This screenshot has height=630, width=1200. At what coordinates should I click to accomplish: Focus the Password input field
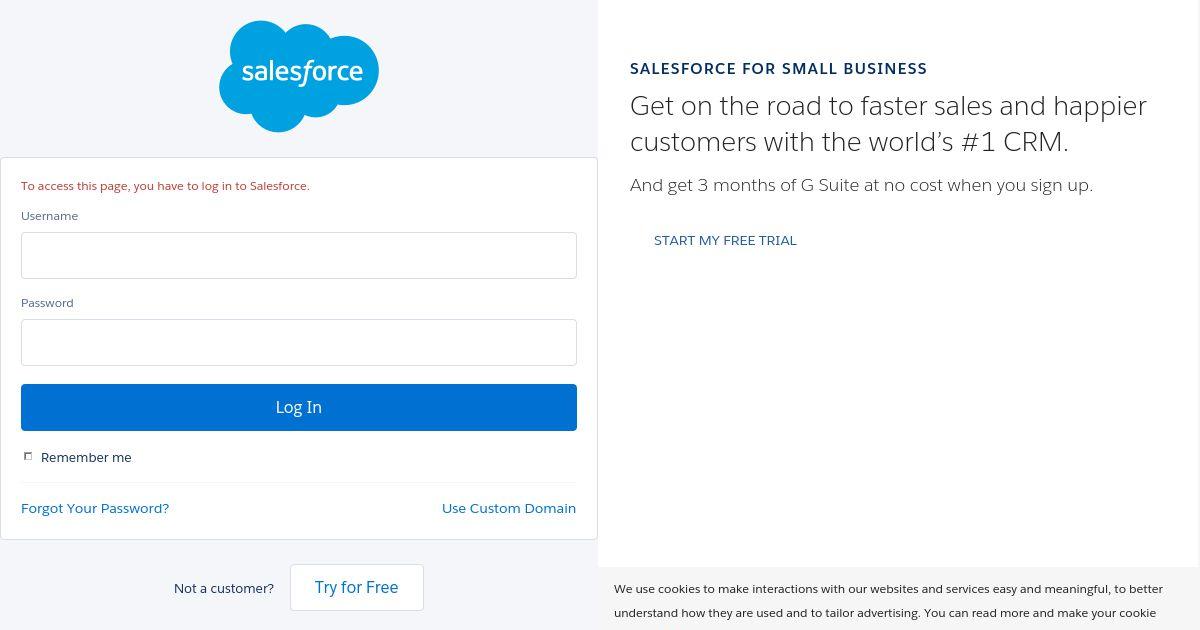(x=299, y=342)
